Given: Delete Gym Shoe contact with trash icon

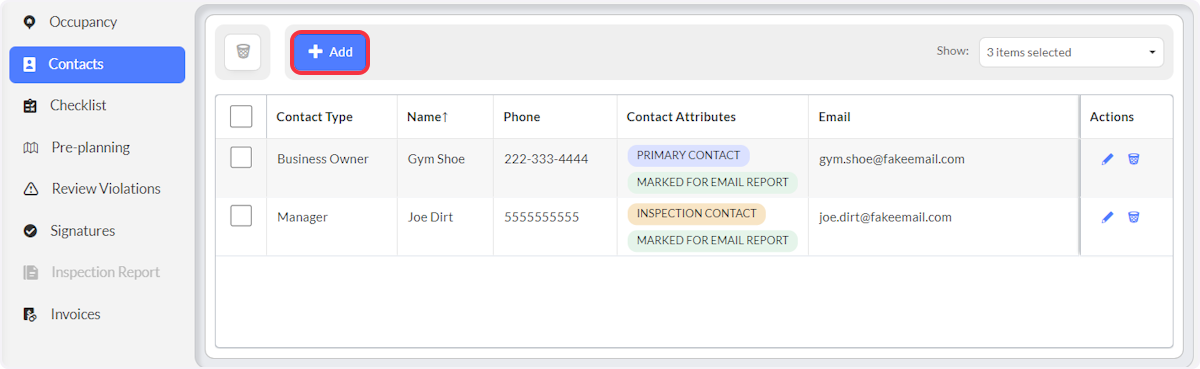Looking at the screenshot, I should pos(1133,159).
